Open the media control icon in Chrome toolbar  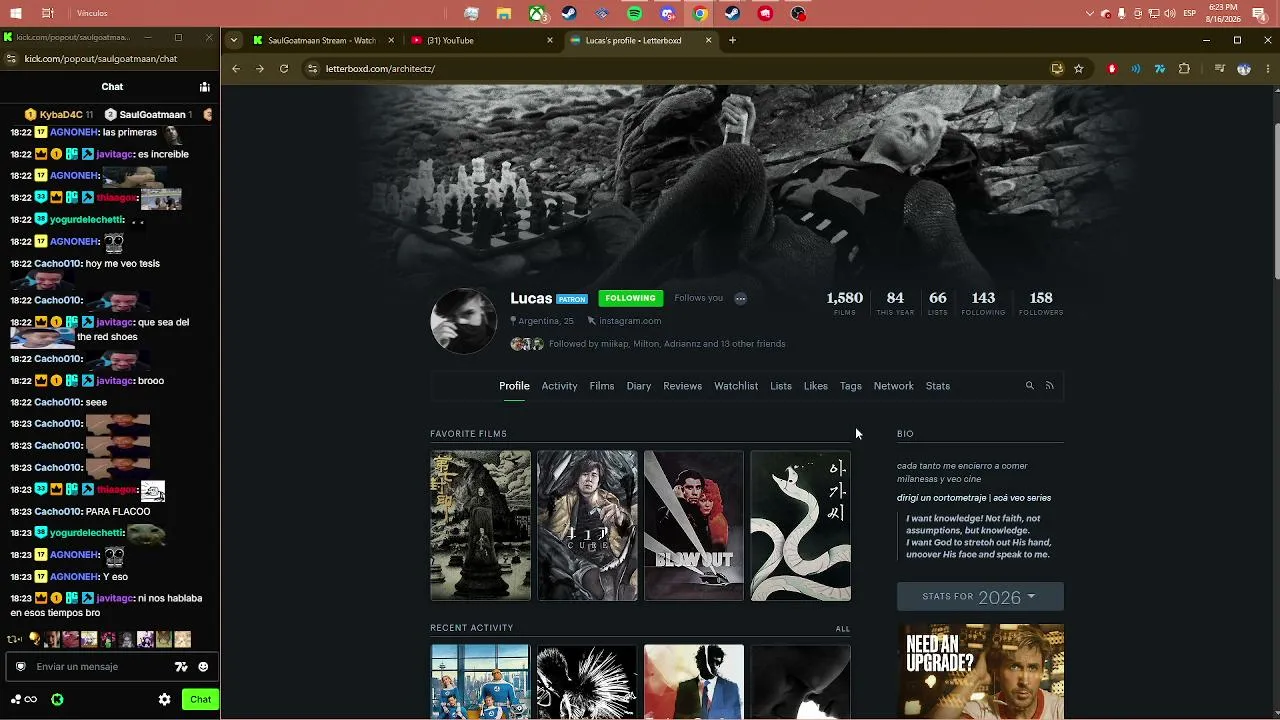tap(1220, 69)
